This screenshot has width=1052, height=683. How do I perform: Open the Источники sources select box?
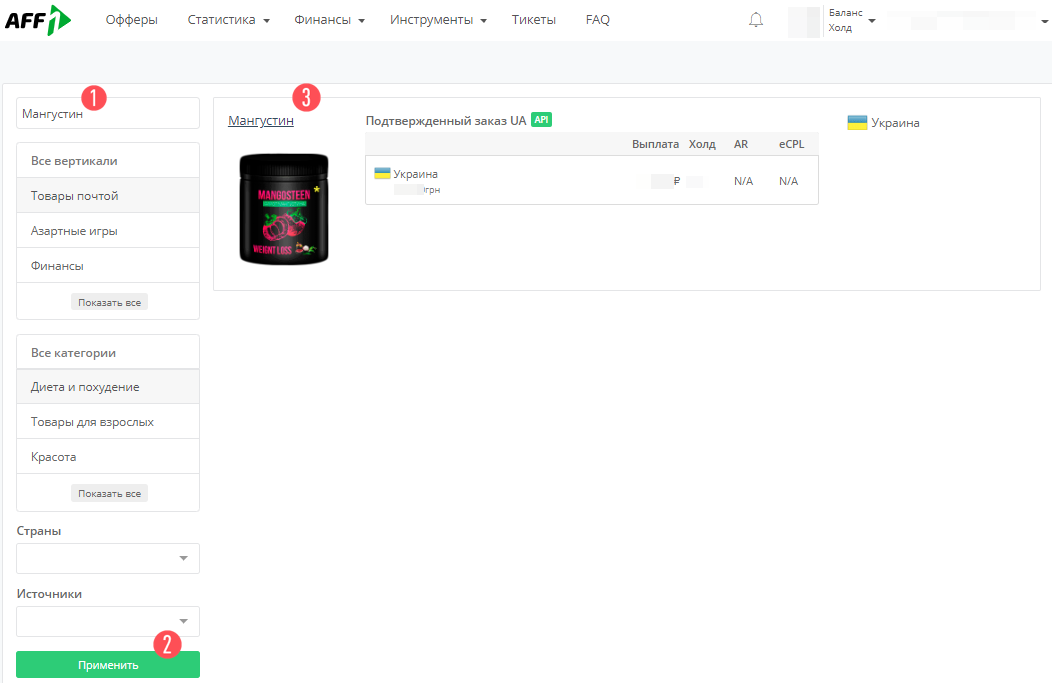click(108, 621)
